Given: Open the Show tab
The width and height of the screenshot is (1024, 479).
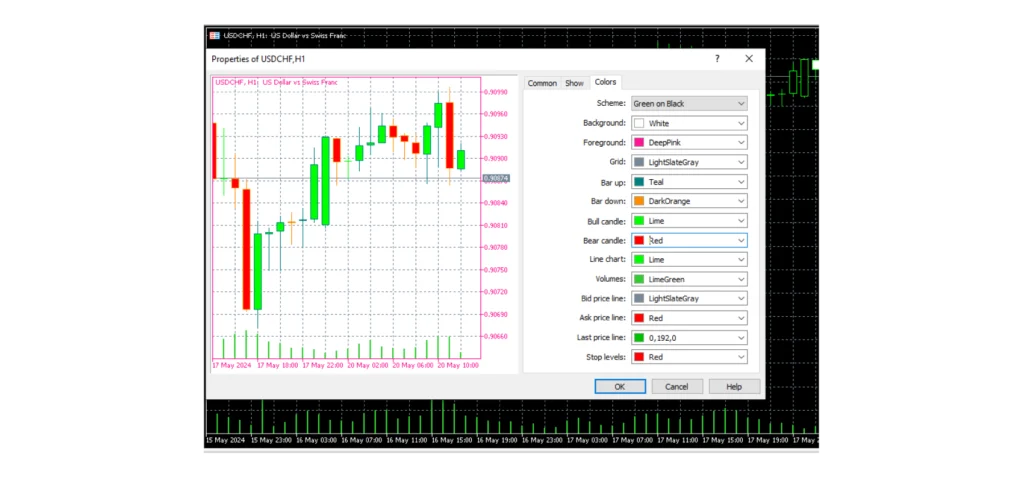Looking at the screenshot, I should click(x=574, y=83).
